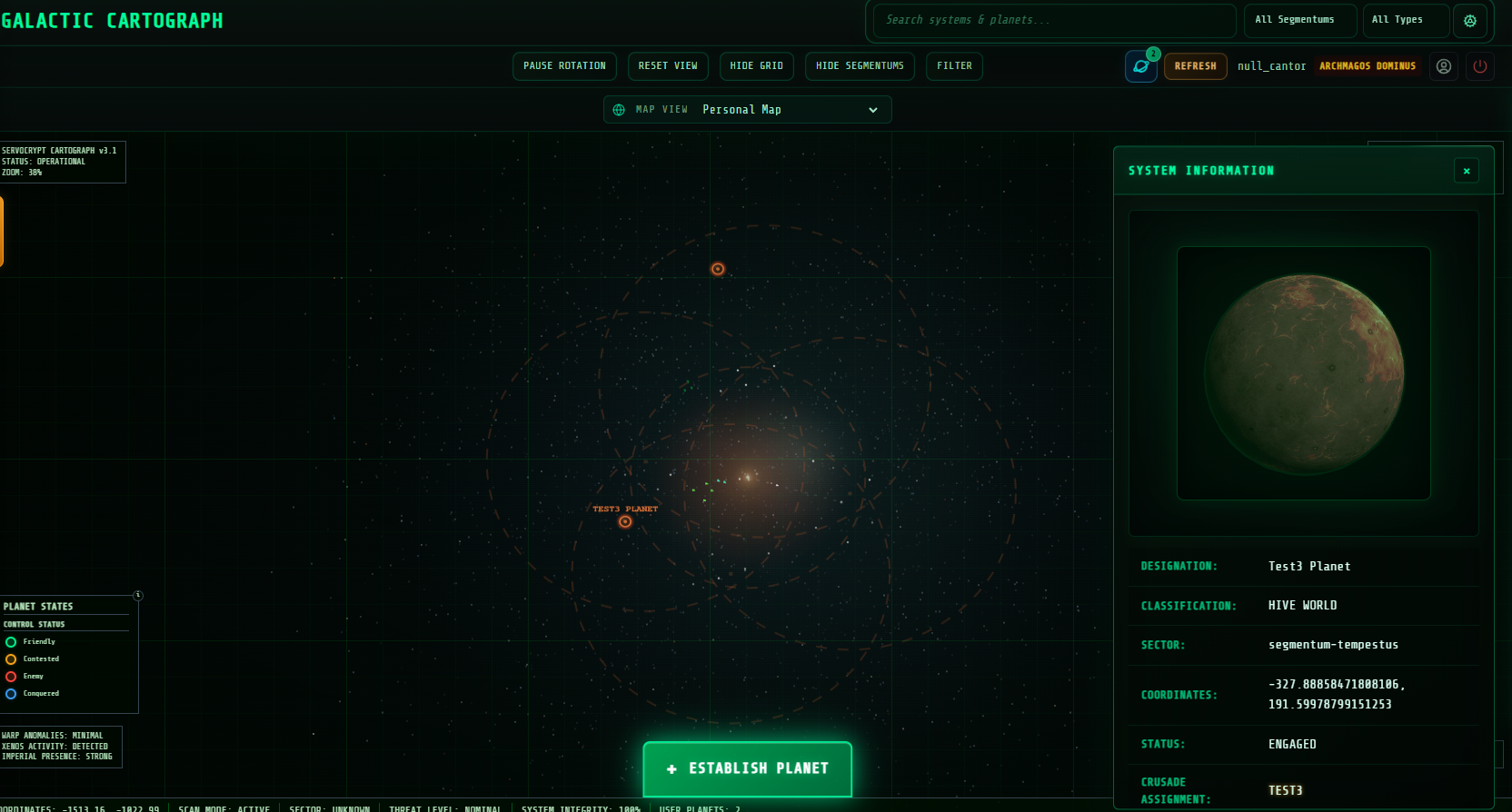Viewport: 1512px width, 812px height.
Task: Click the Warp Anomalies: Minimal readout
Action: coord(53,736)
